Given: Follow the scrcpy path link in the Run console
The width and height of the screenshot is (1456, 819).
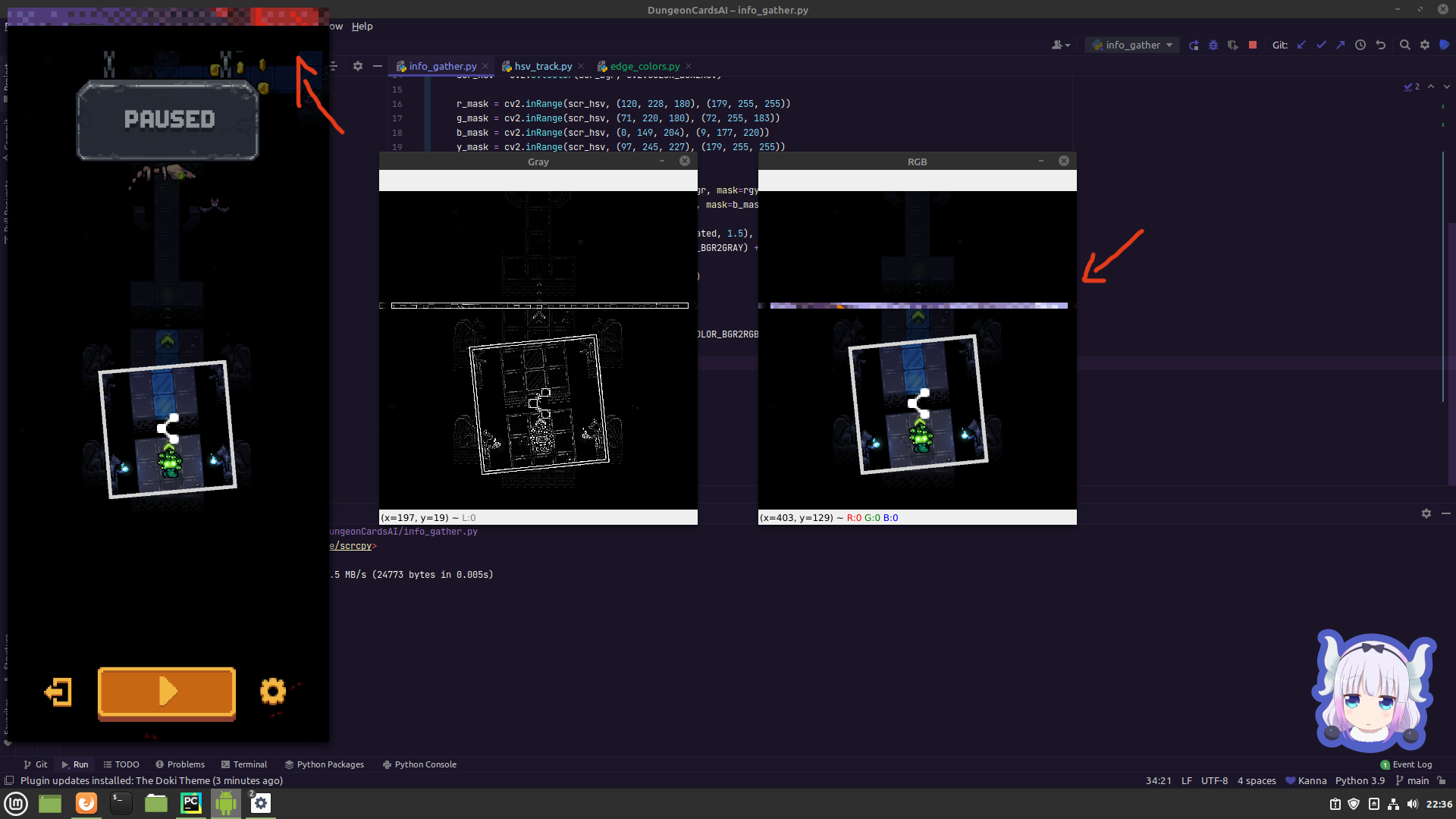Looking at the screenshot, I should point(352,545).
